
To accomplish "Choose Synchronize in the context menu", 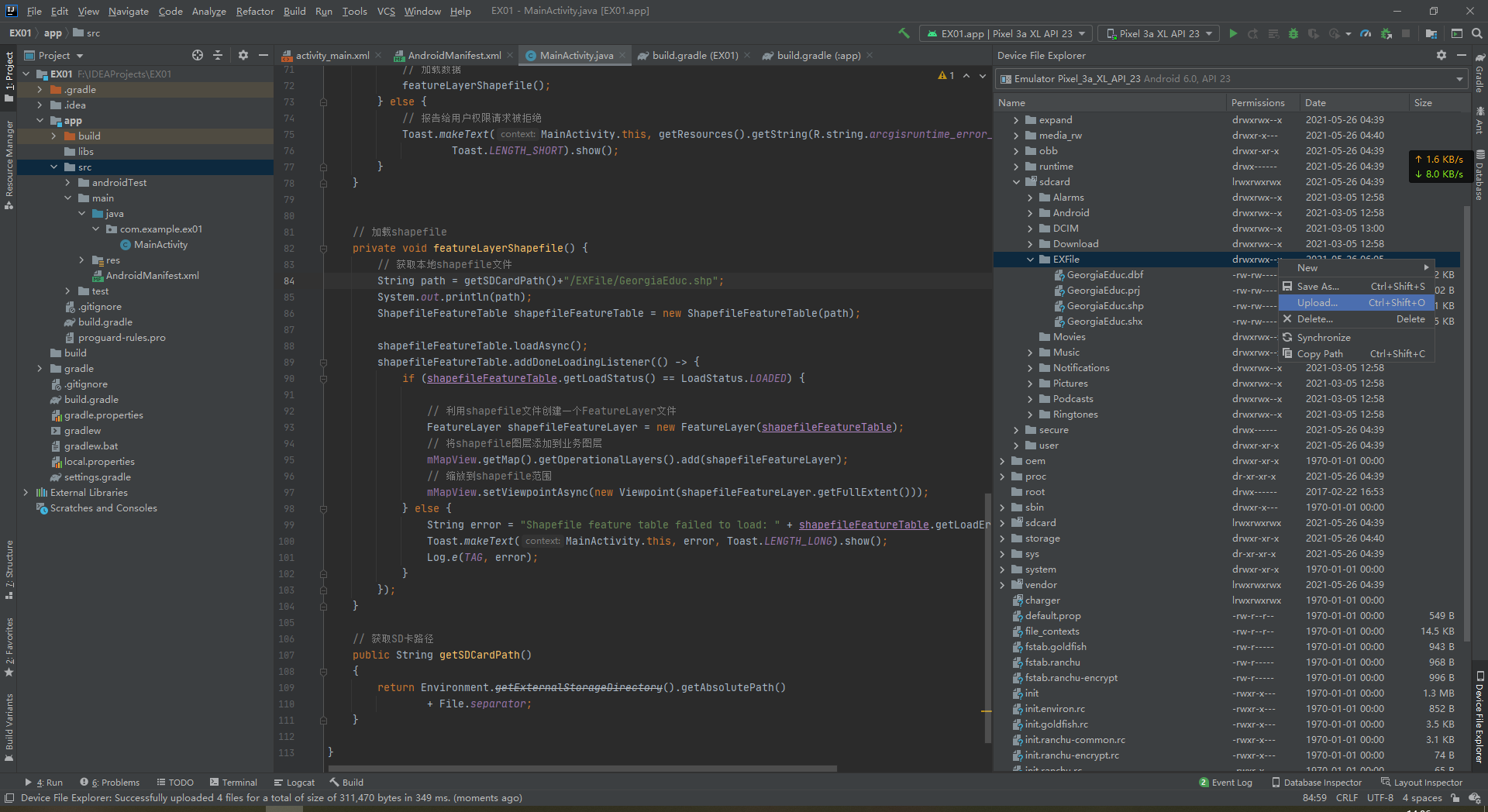I will pyautogui.click(x=1356, y=338).
